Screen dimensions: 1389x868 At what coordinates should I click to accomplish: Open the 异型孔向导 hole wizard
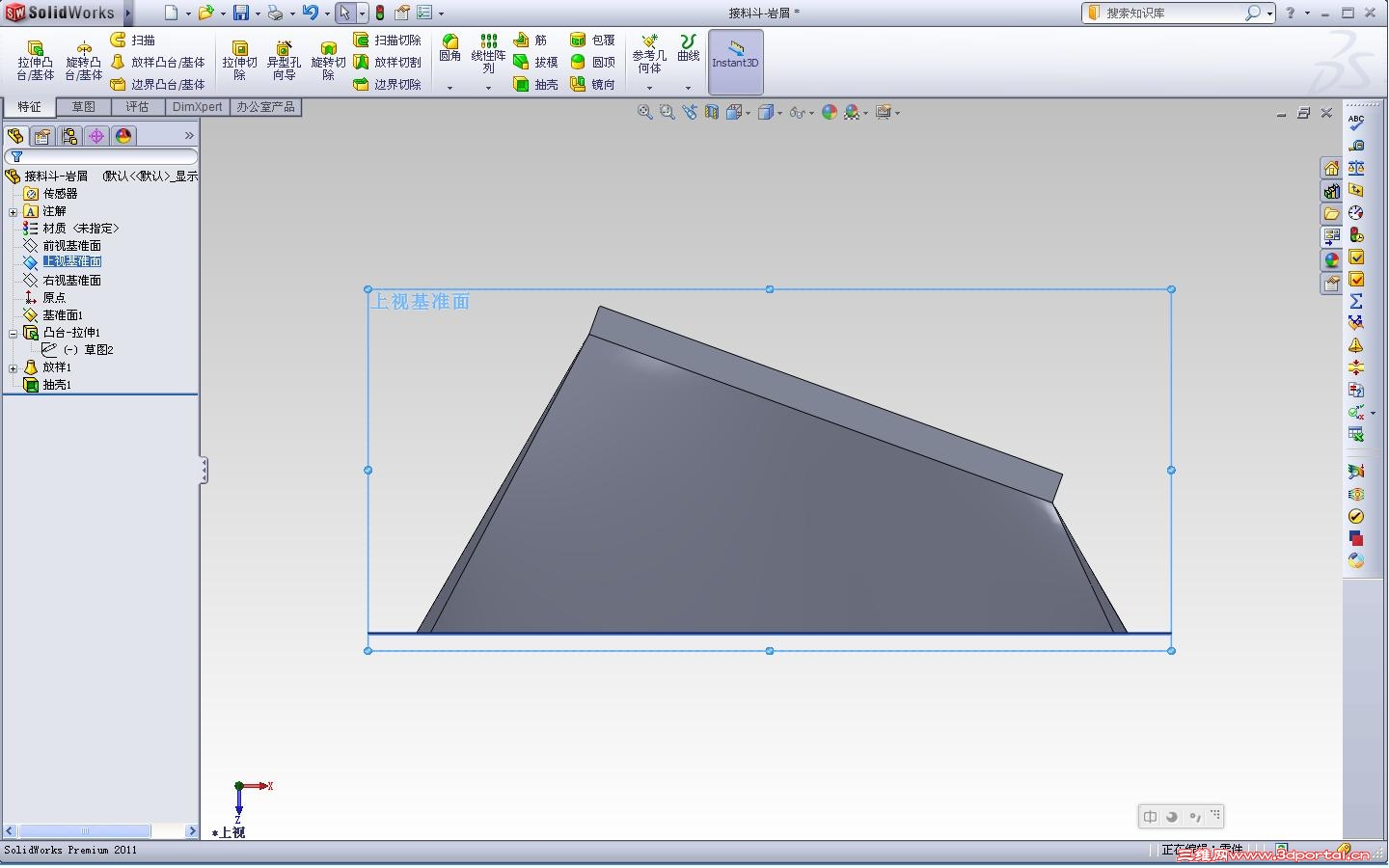coord(284,61)
